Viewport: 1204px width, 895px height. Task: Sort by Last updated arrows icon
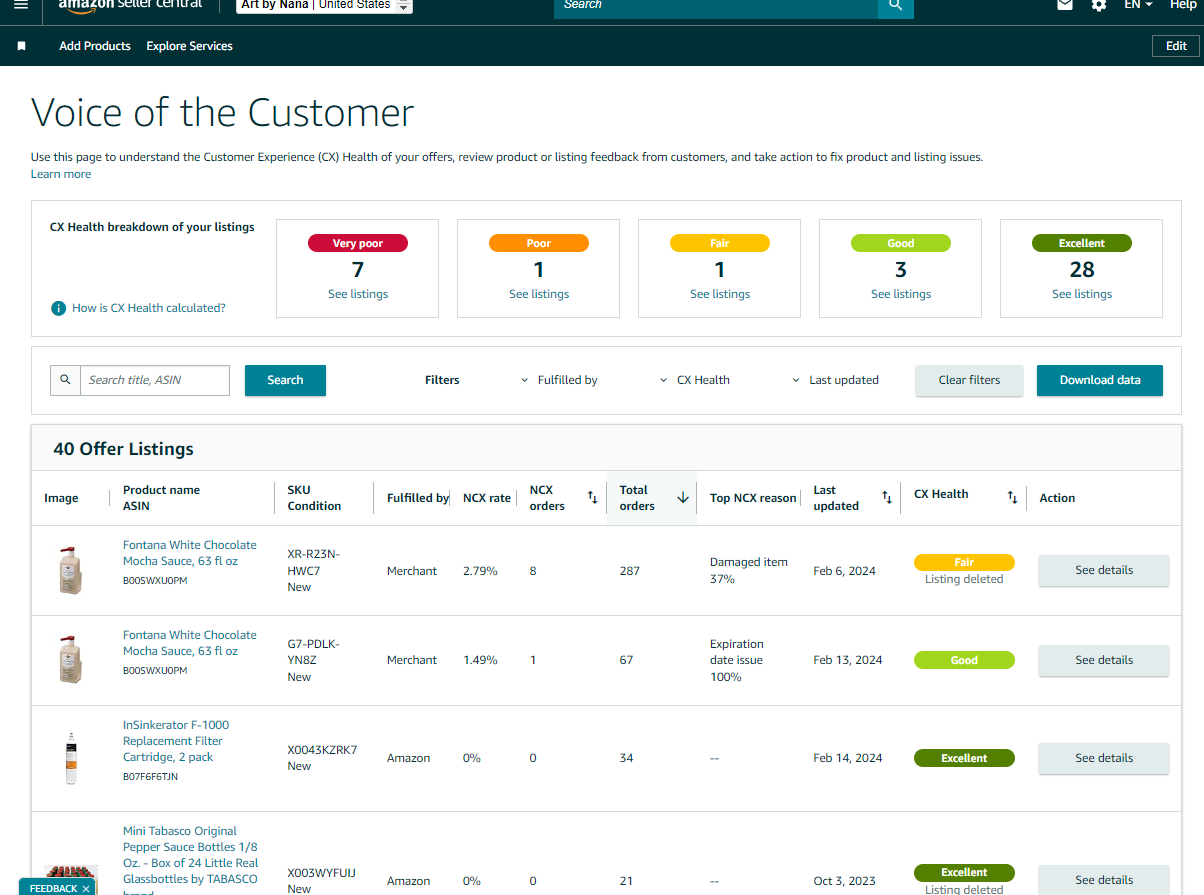pos(887,497)
